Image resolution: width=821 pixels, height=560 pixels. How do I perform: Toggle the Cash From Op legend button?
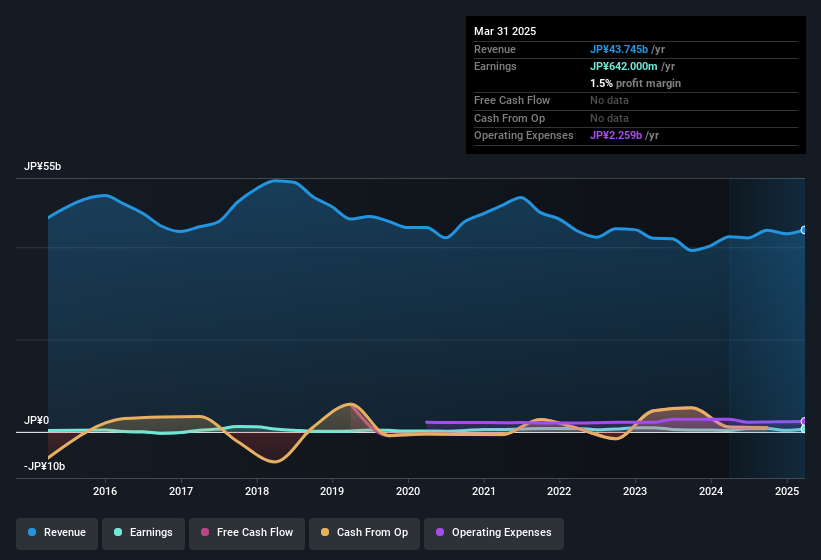point(364,533)
